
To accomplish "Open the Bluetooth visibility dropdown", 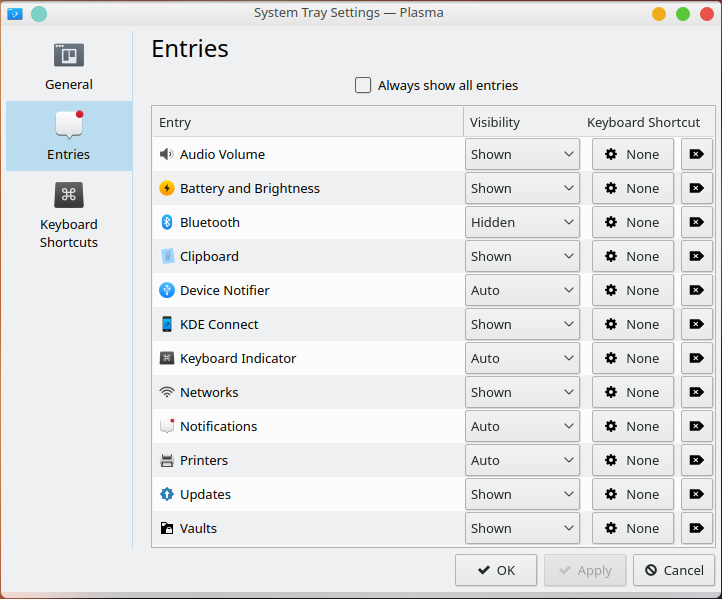I will coord(522,222).
